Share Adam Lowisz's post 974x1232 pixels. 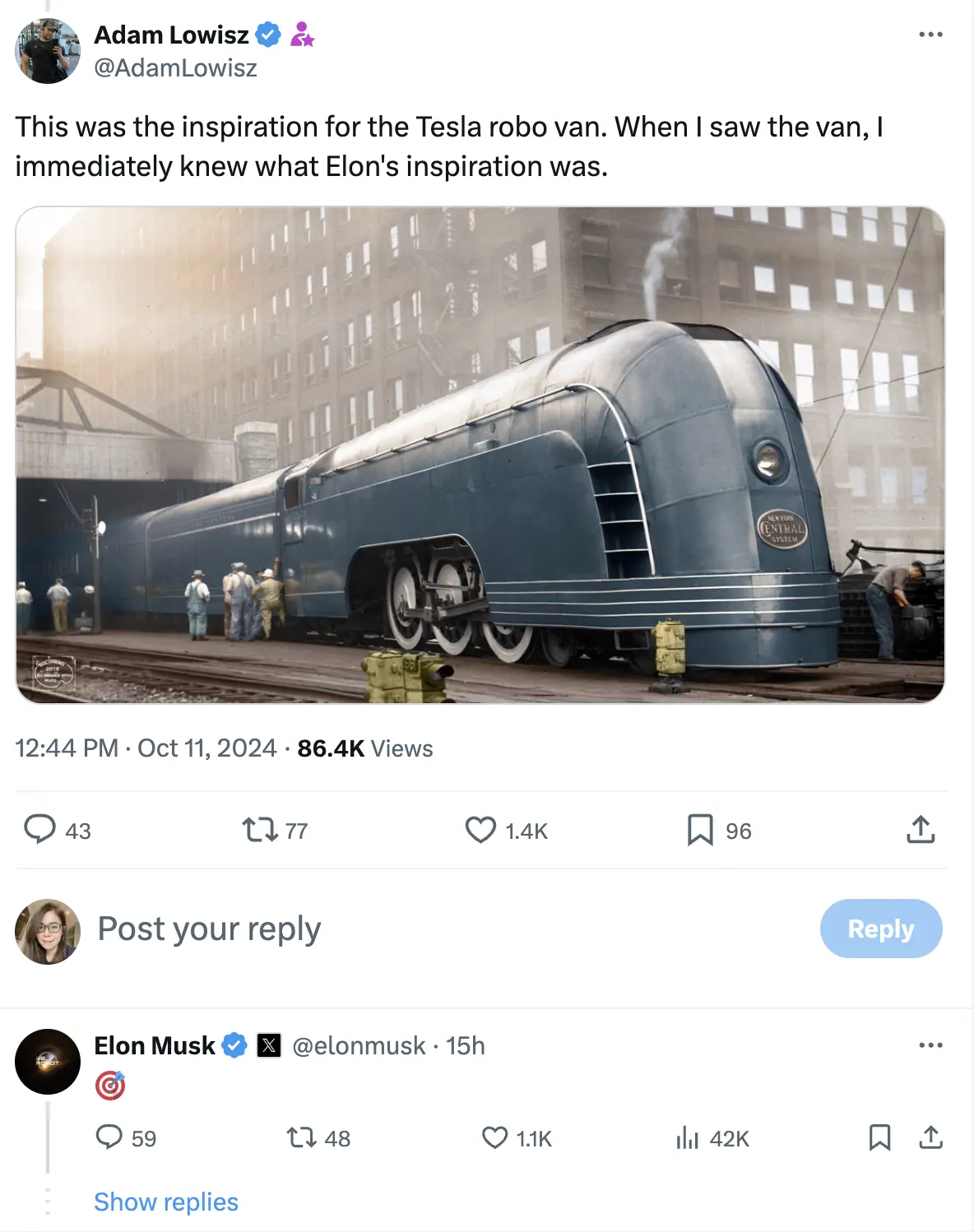point(921,830)
